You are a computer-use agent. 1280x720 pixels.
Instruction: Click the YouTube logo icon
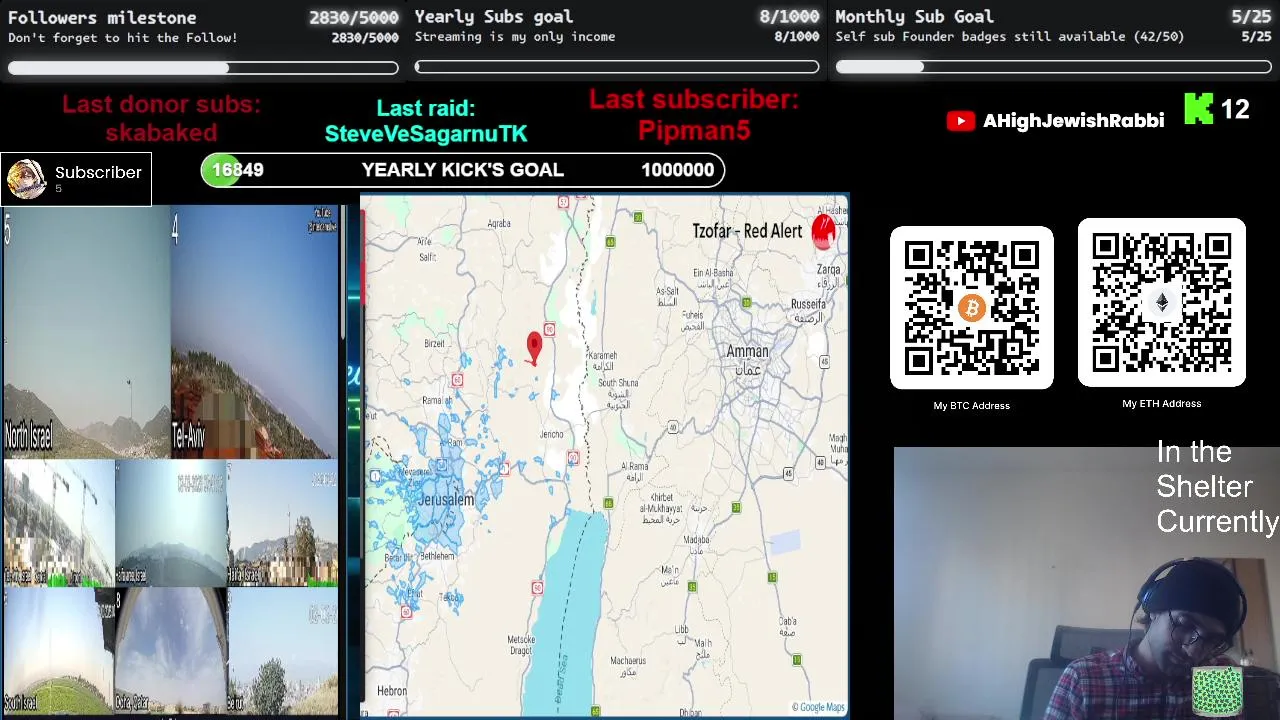(x=960, y=121)
